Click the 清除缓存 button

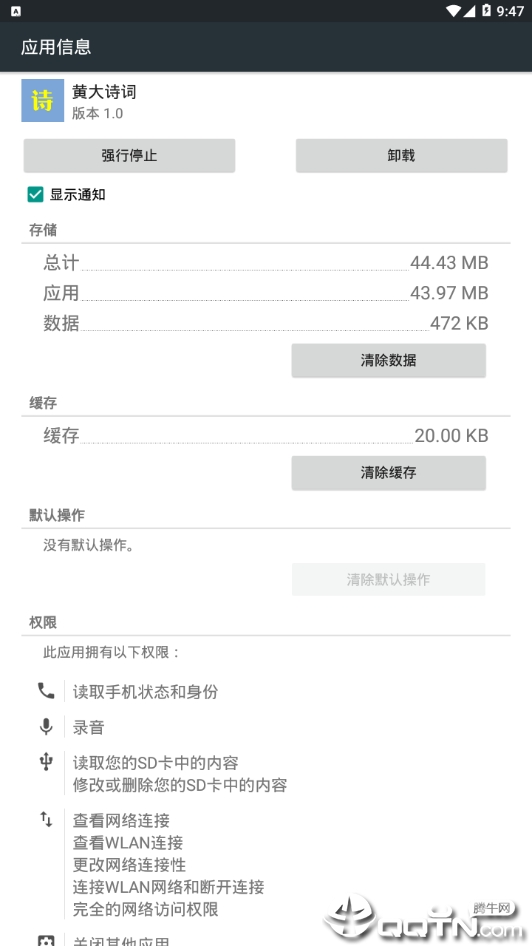click(388, 473)
